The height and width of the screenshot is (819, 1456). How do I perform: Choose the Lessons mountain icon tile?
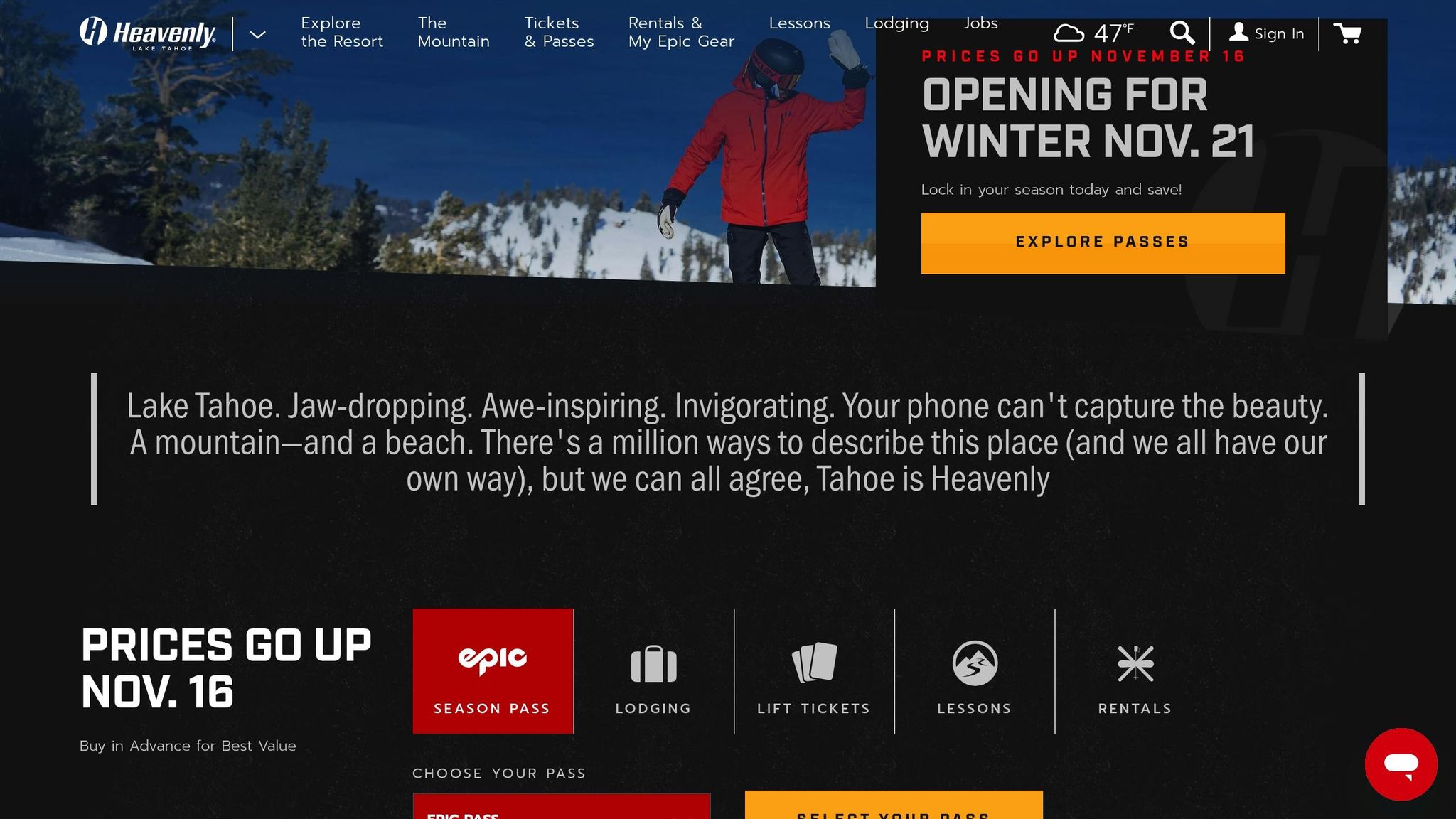click(975, 670)
